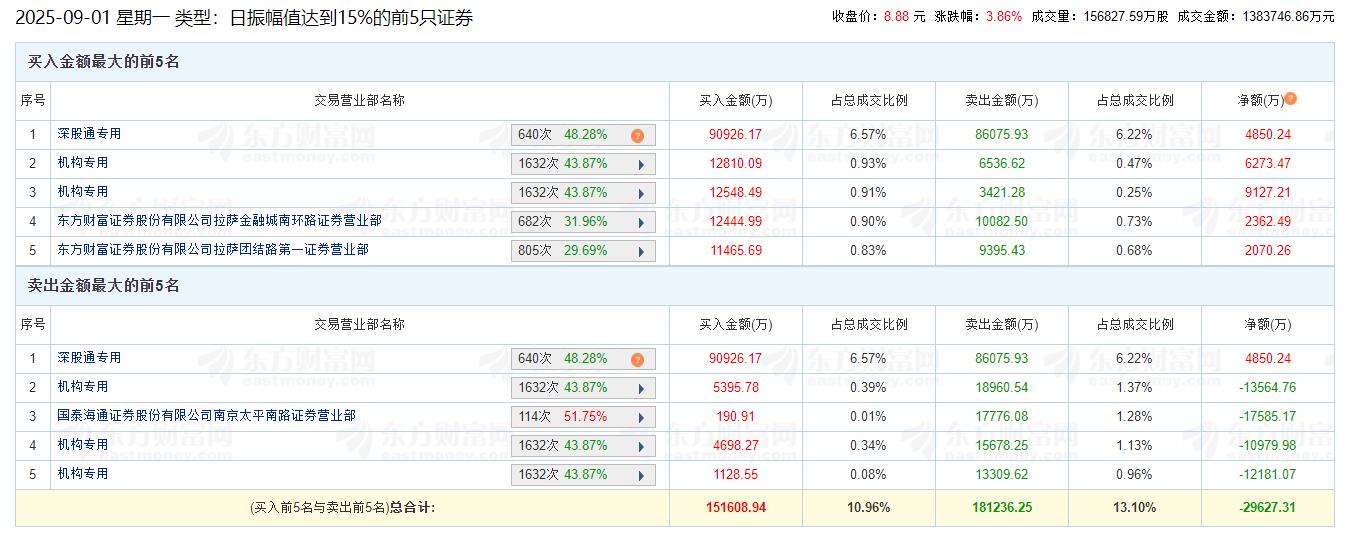Viewport: 1357px width, 540px height.
Task: Click arrow icon for 拉萨金融城南环路证券营业部 row
Action: [640, 222]
